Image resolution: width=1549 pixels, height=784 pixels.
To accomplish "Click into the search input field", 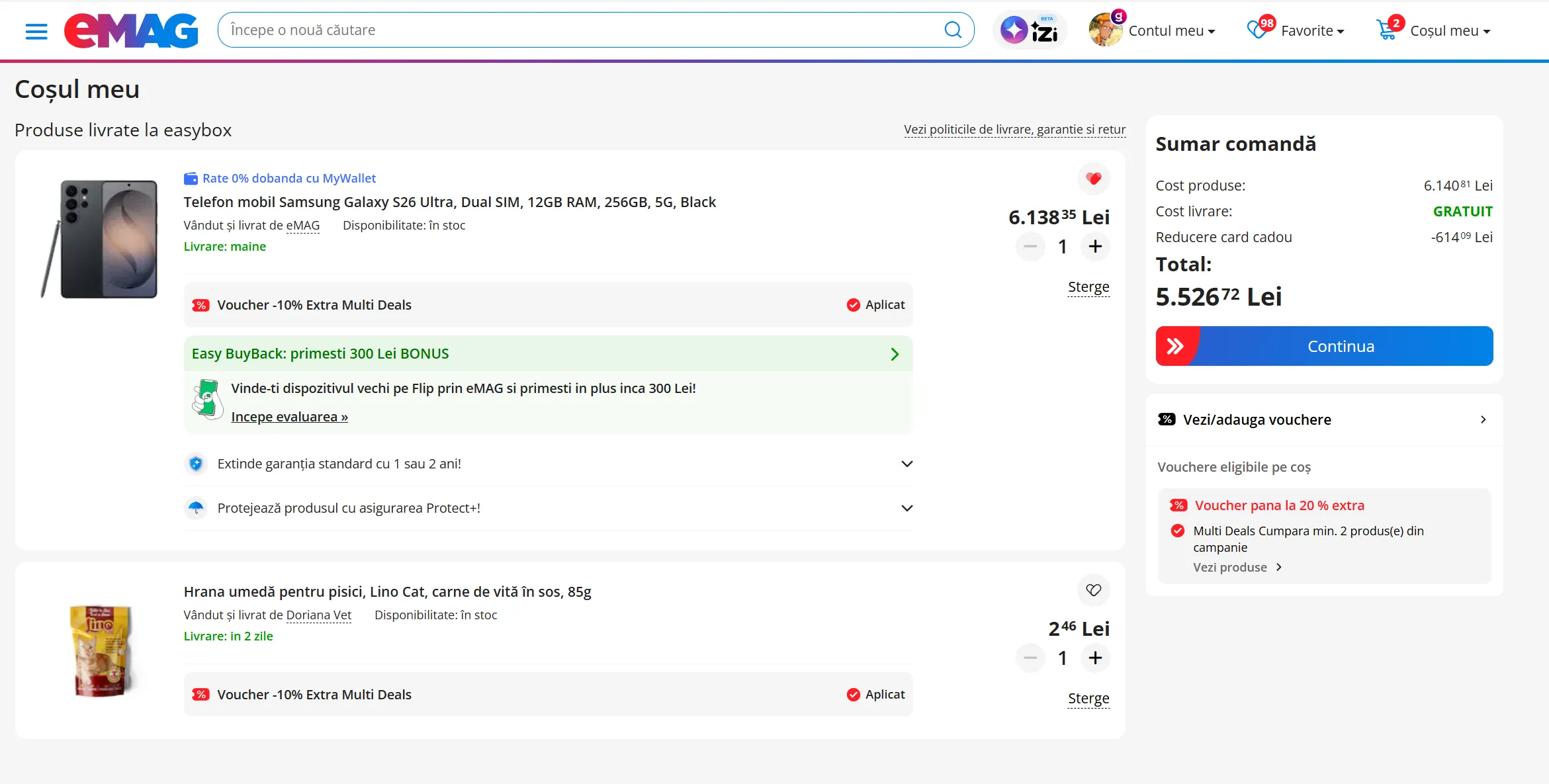I will click(x=582, y=30).
